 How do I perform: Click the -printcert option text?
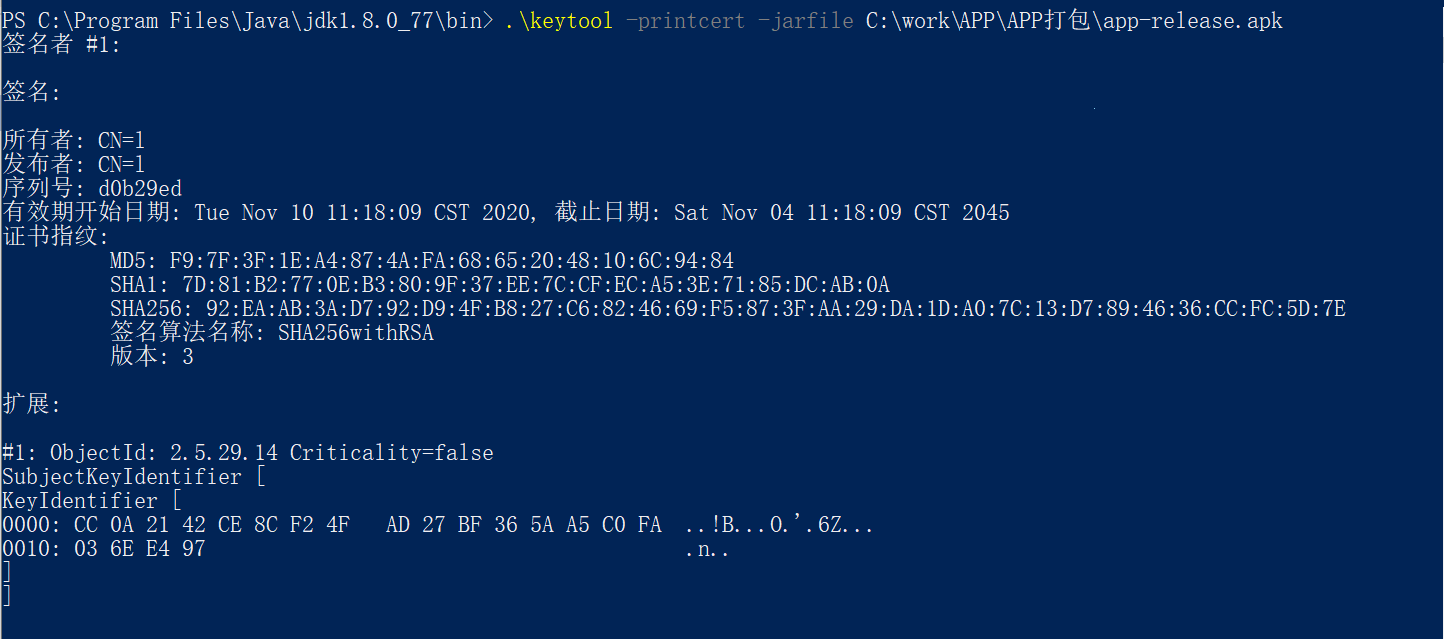tap(684, 20)
